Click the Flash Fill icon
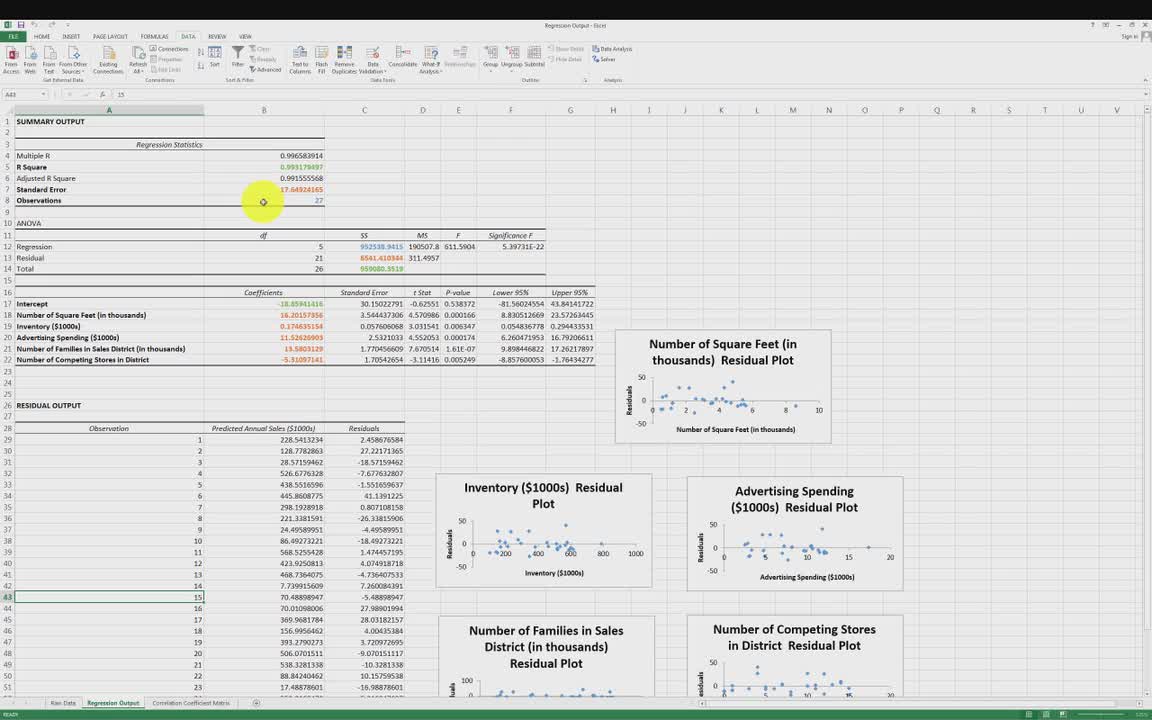The width and height of the screenshot is (1152, 720). 322,57
